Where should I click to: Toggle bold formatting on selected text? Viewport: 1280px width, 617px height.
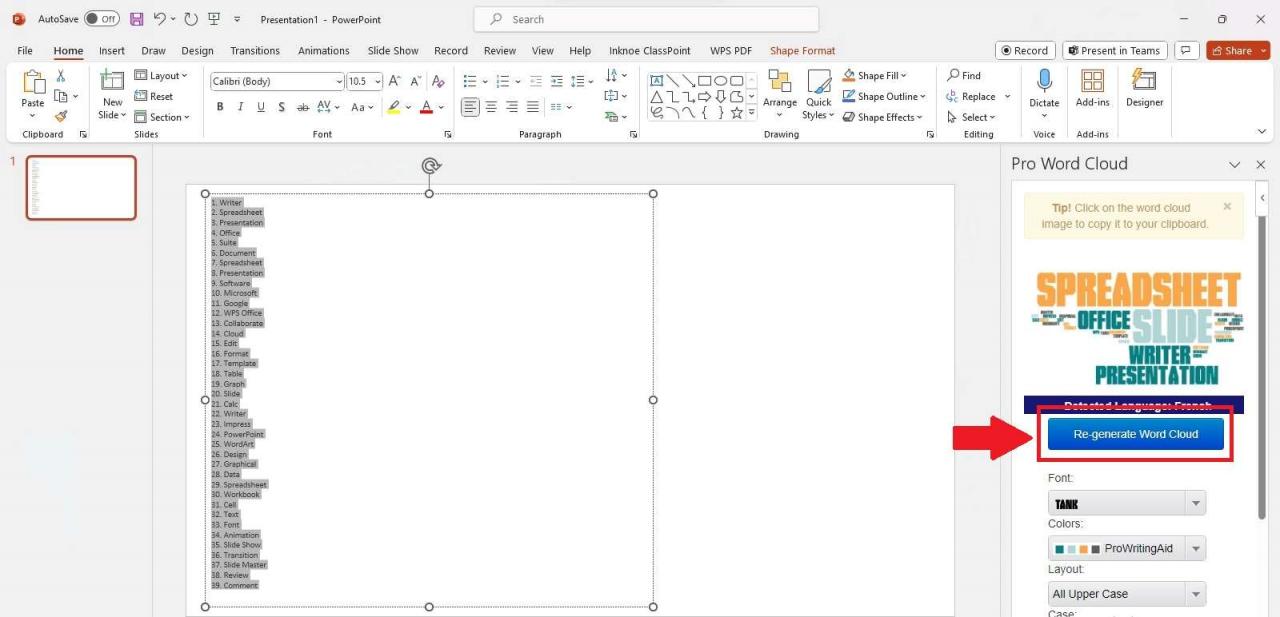pos(220,107)
